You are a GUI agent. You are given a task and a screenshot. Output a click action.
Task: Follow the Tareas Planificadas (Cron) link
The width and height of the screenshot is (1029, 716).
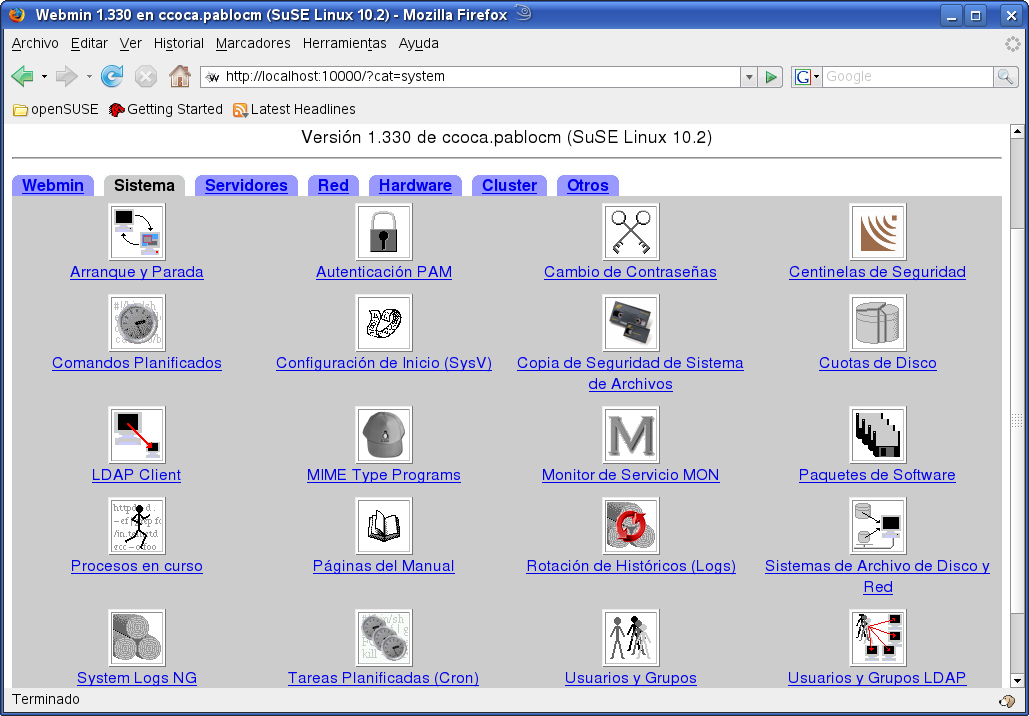coord(383,678)
